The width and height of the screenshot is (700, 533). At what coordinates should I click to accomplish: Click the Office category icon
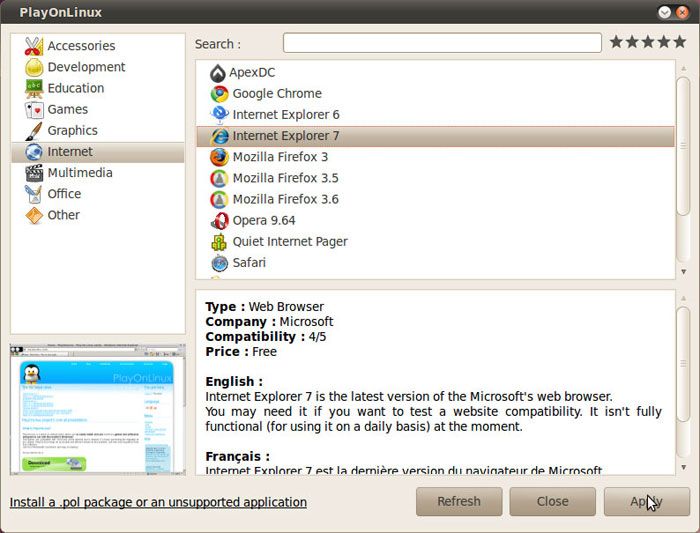(34, 194)
